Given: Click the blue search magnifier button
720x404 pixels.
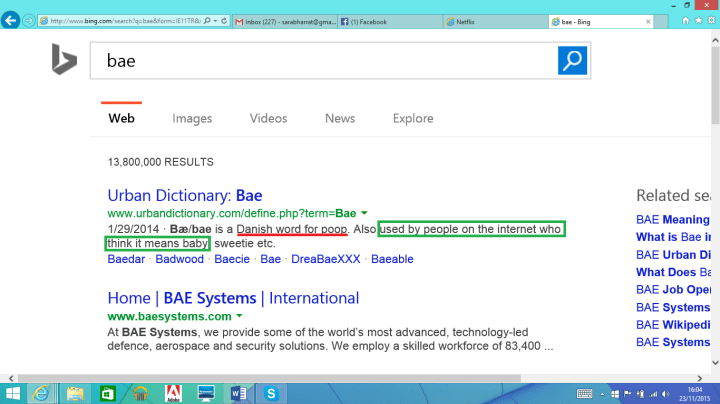Looking at the screenshot, I should 573,61.
